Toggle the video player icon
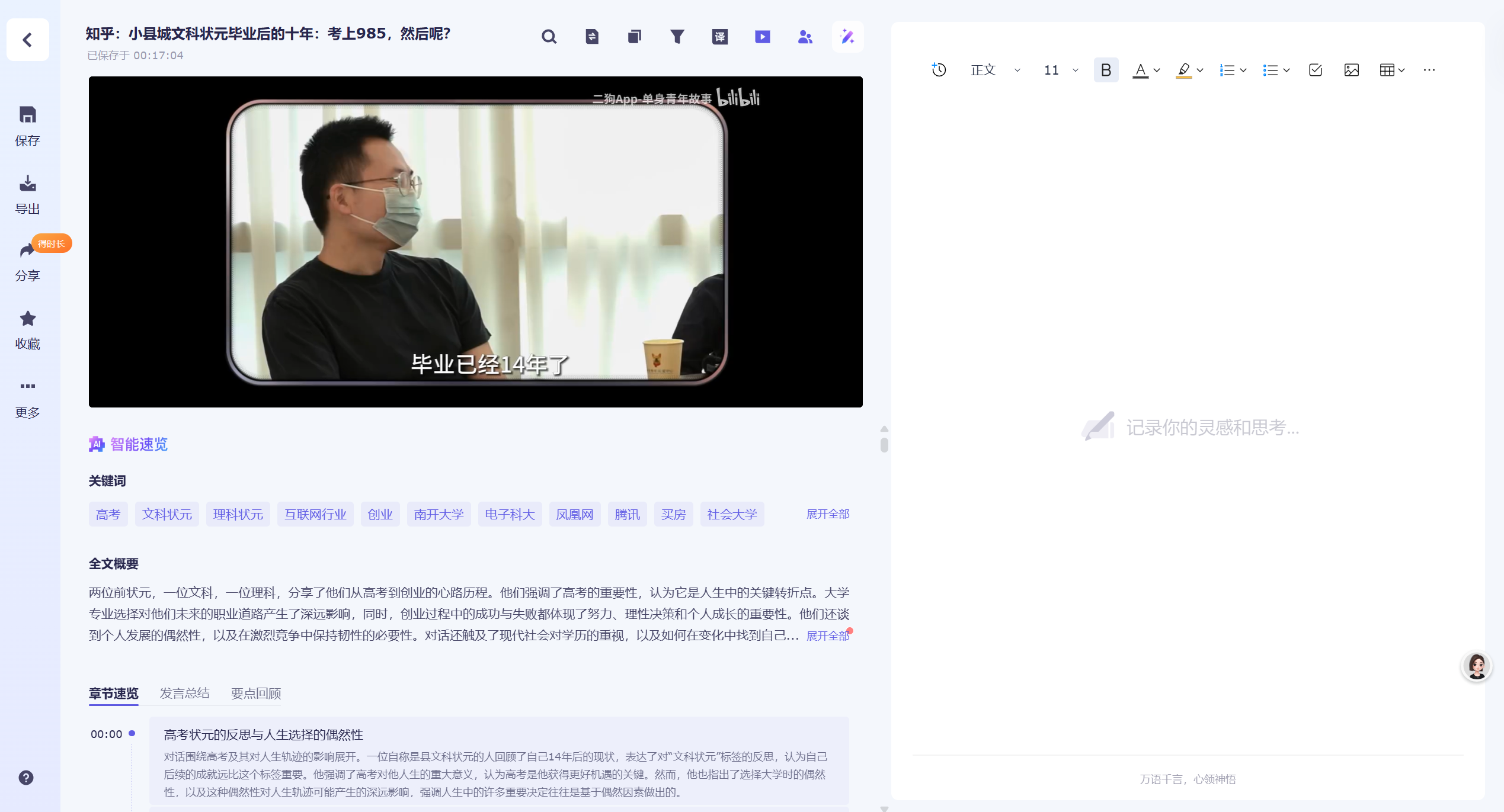Screen dimensions: 1504x812 pyautogui.click(x=762, y=37)
